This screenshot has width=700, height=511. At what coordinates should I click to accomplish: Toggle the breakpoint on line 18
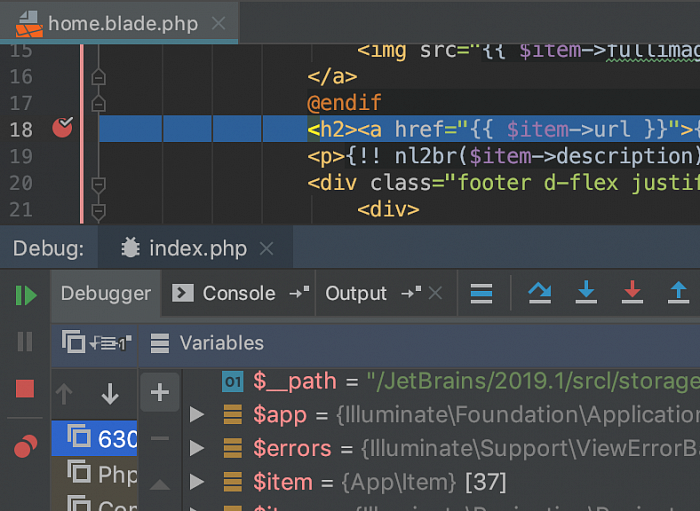point(63,128)
